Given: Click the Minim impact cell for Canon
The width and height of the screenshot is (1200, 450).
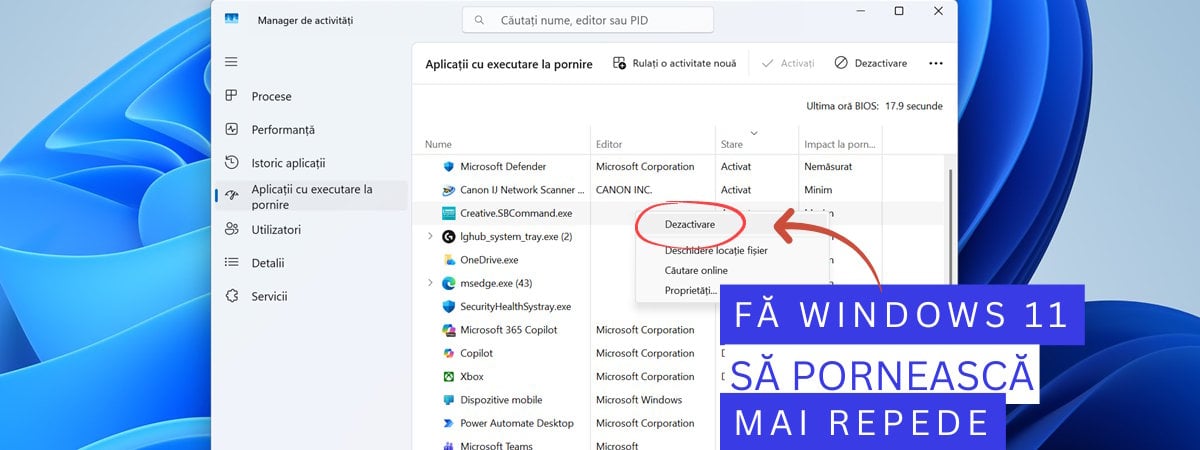Looking at the screenshot, I should [818, 190].
